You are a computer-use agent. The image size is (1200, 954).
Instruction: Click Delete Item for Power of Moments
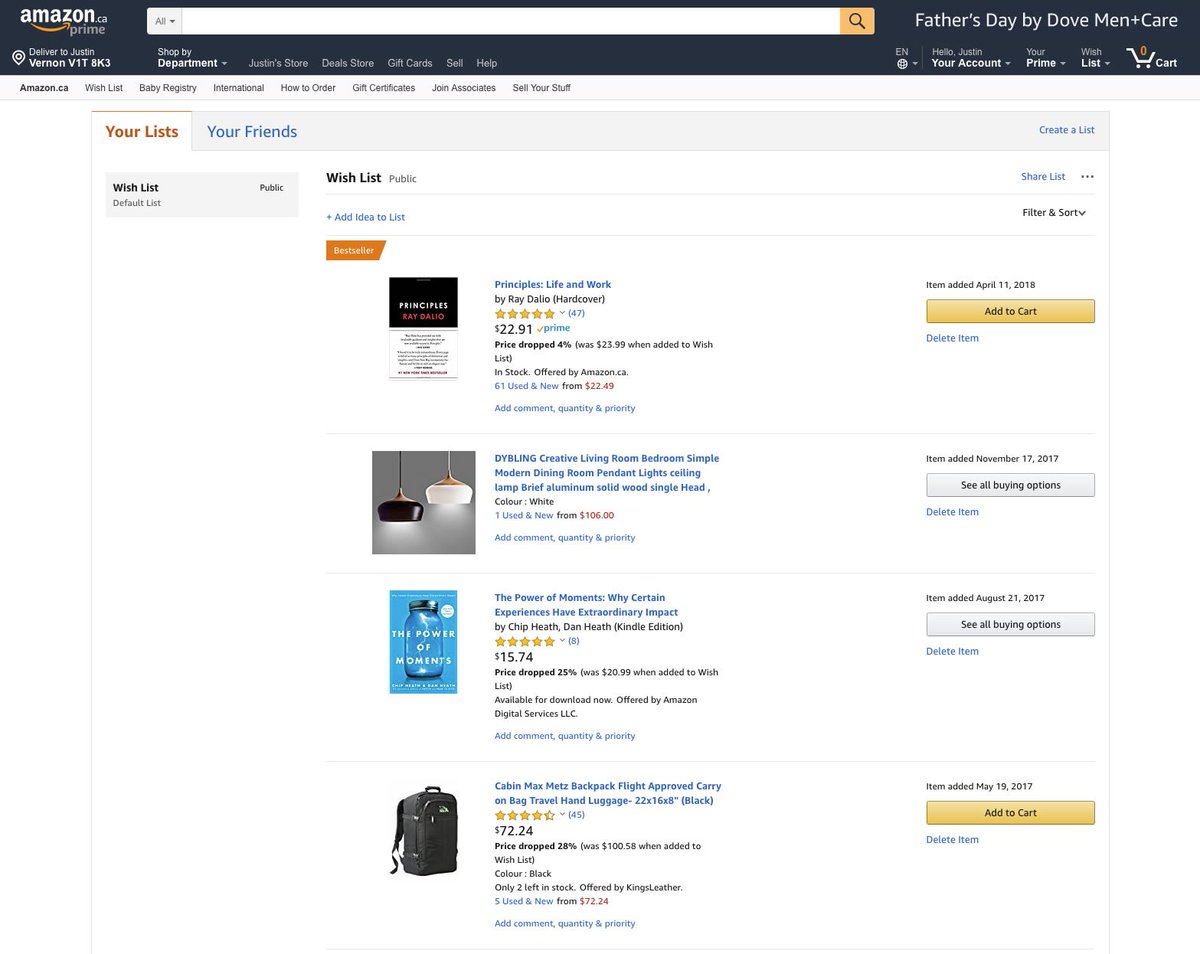coord(952,651)
